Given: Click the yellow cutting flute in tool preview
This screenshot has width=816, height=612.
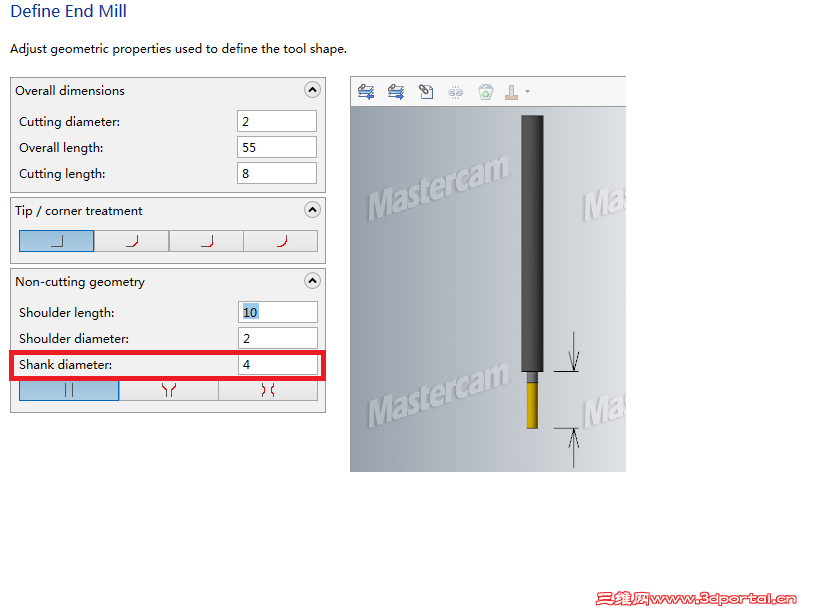Looking at the screenshot, I should (x=532, y=405).
